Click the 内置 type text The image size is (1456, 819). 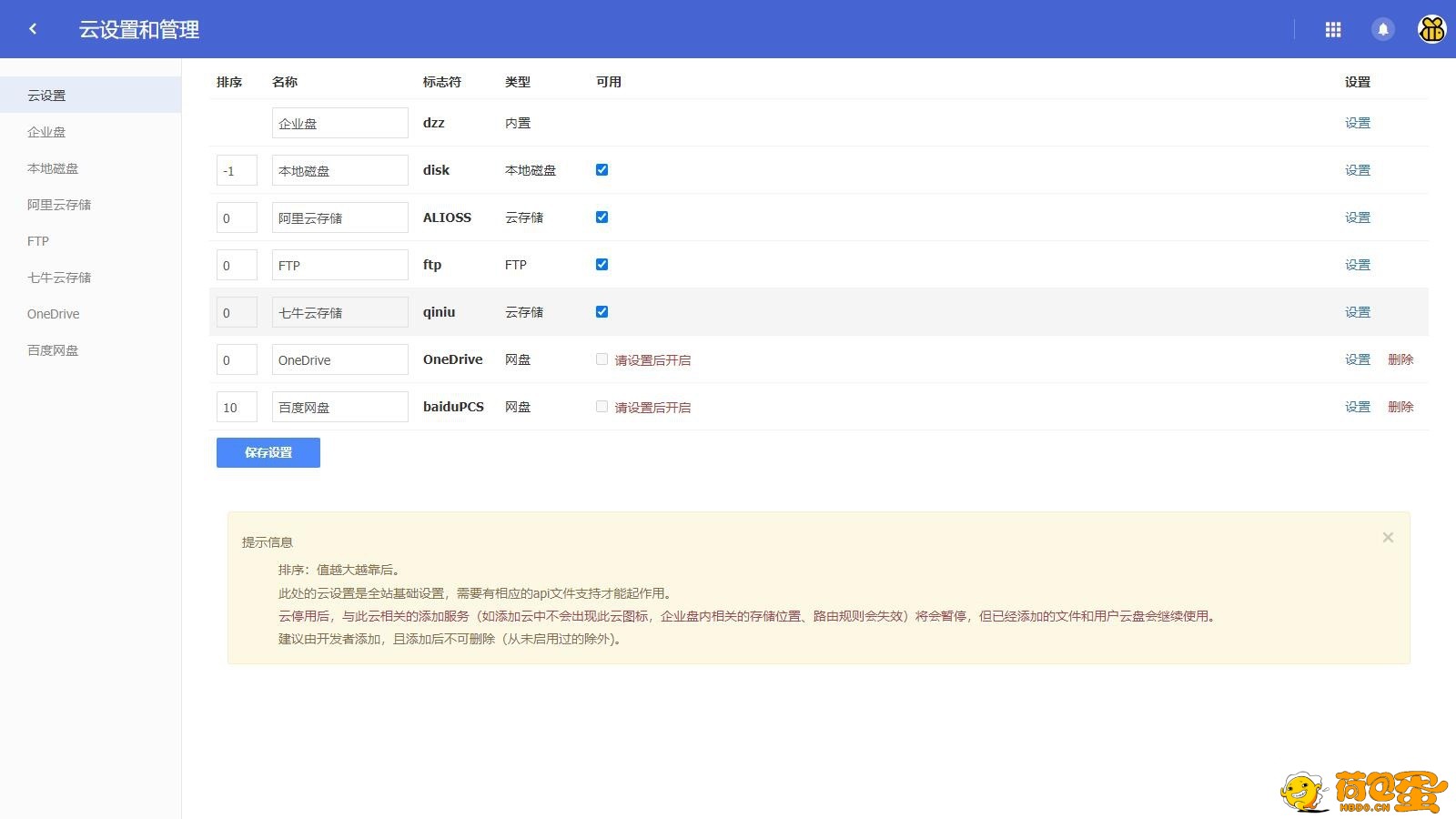coord(518,123)
